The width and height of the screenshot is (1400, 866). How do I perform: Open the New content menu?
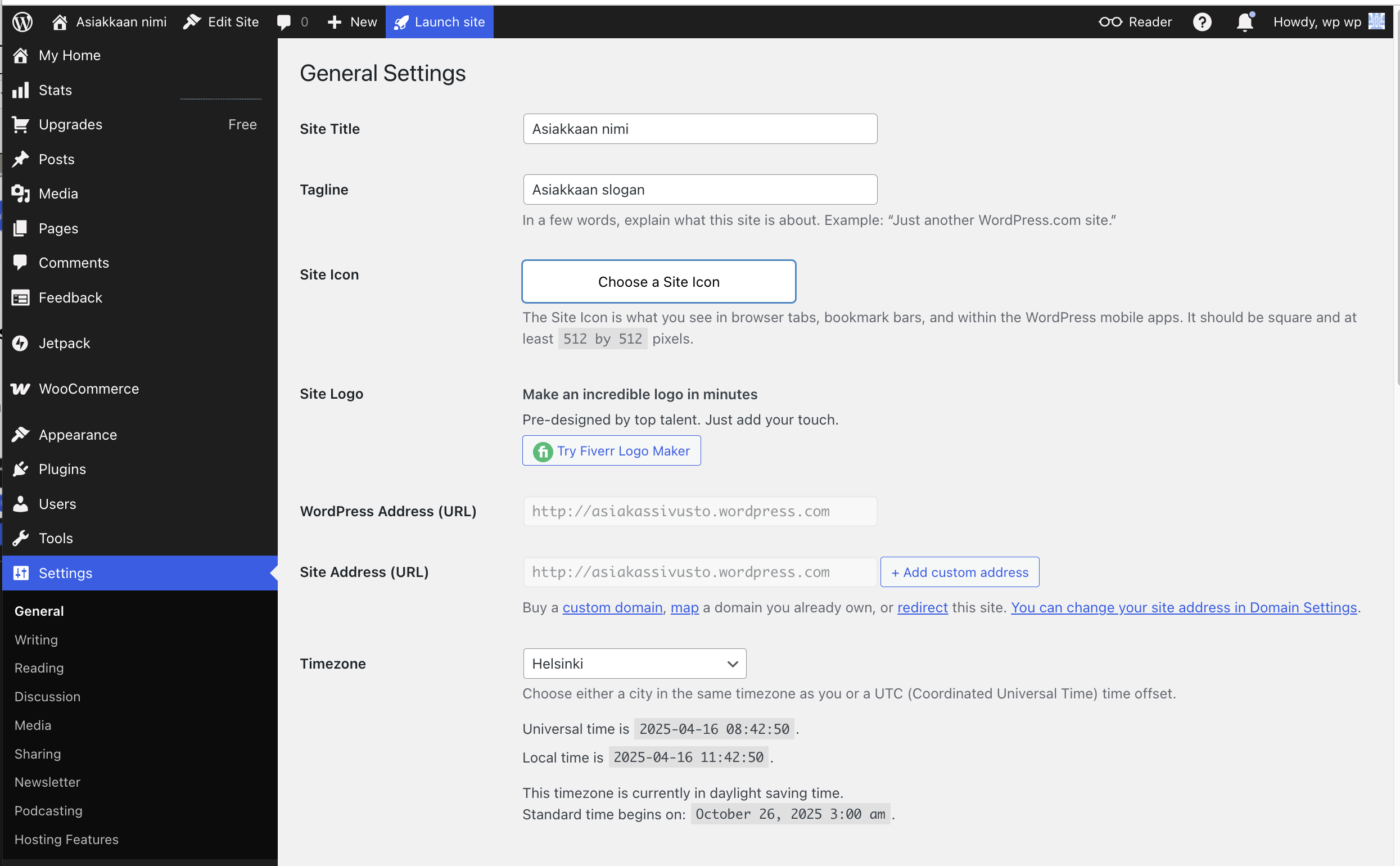tap(352, 22)
